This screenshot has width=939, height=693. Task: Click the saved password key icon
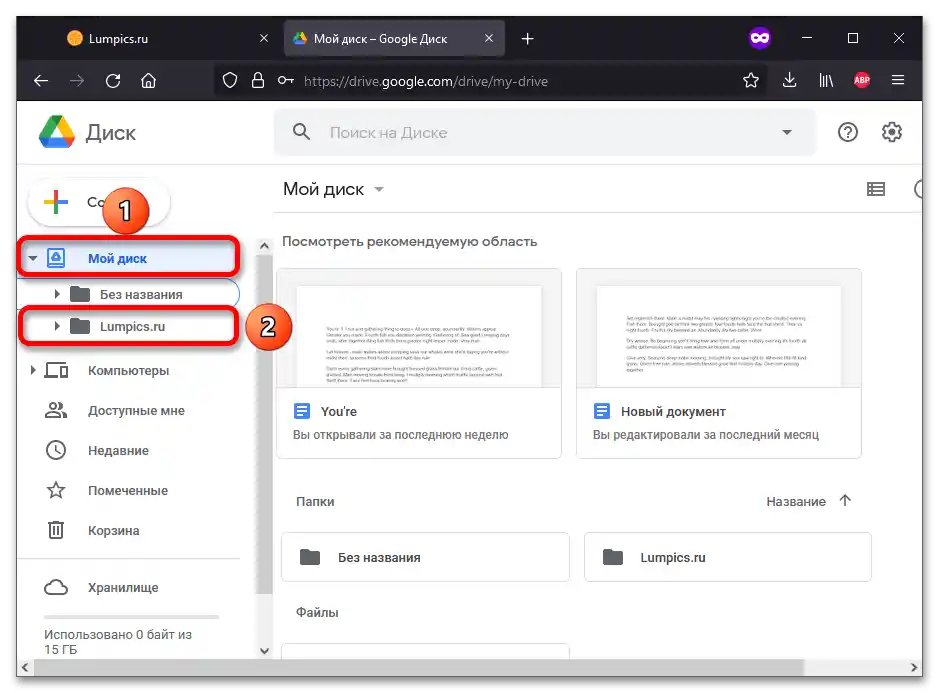tap(286, 80)
